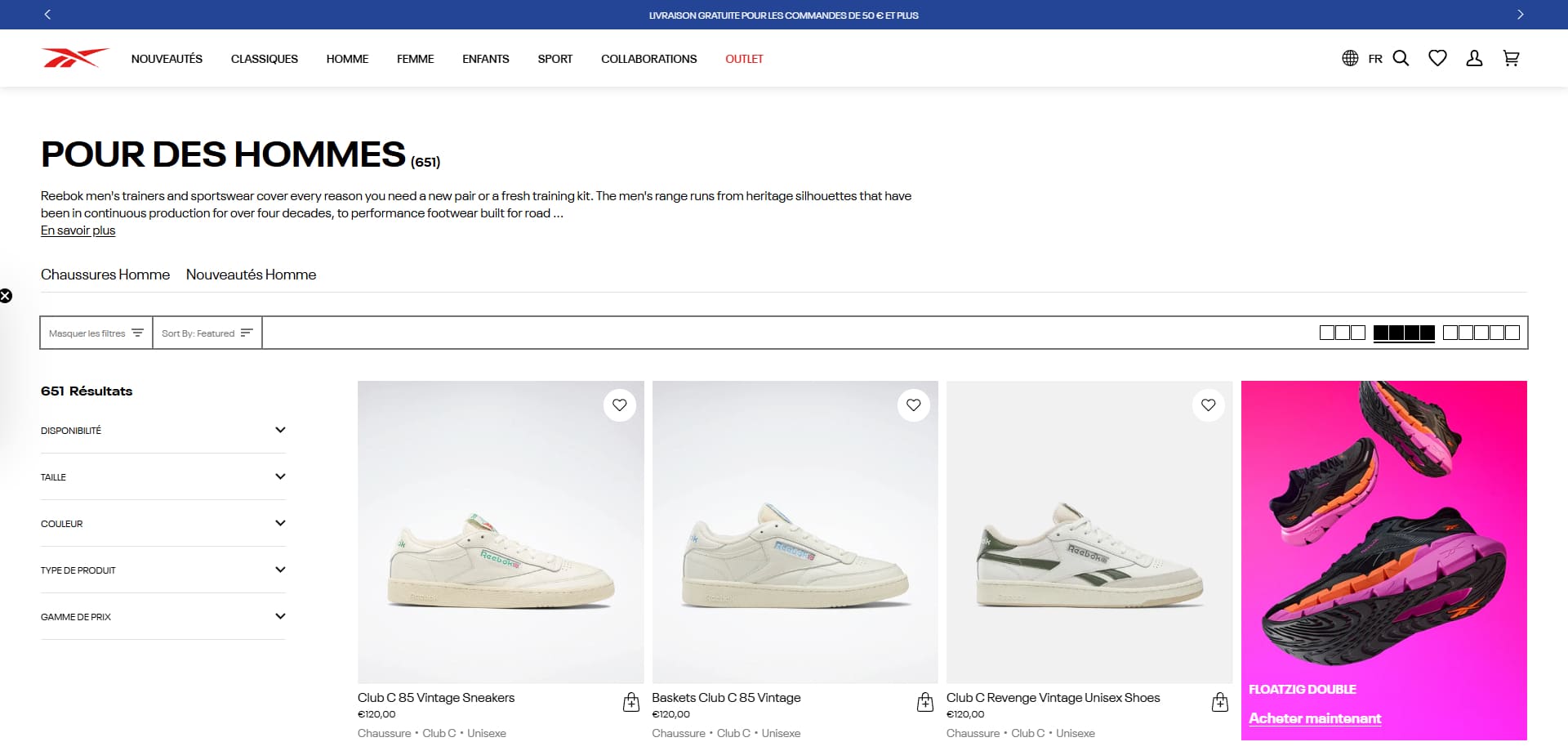Screen dimensions: 1568x751
Task: Open the Club C 85 Vintage Sneakers image
Action: click(501, 532)
